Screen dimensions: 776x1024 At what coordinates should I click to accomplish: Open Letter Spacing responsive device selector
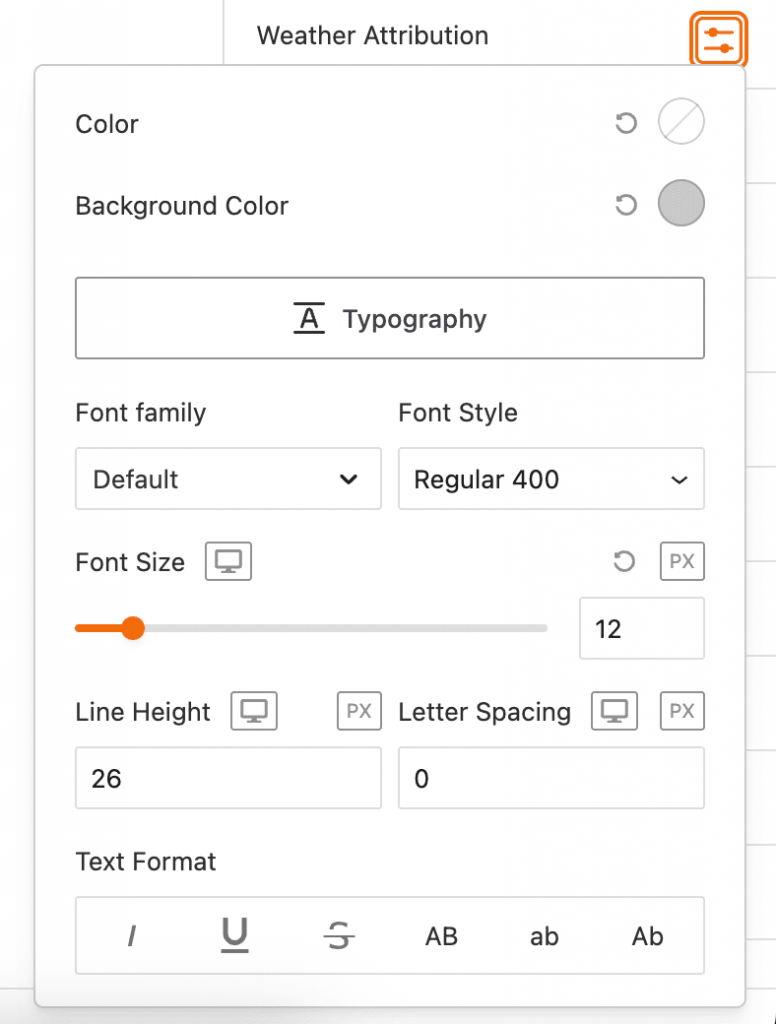pos(614,711)
